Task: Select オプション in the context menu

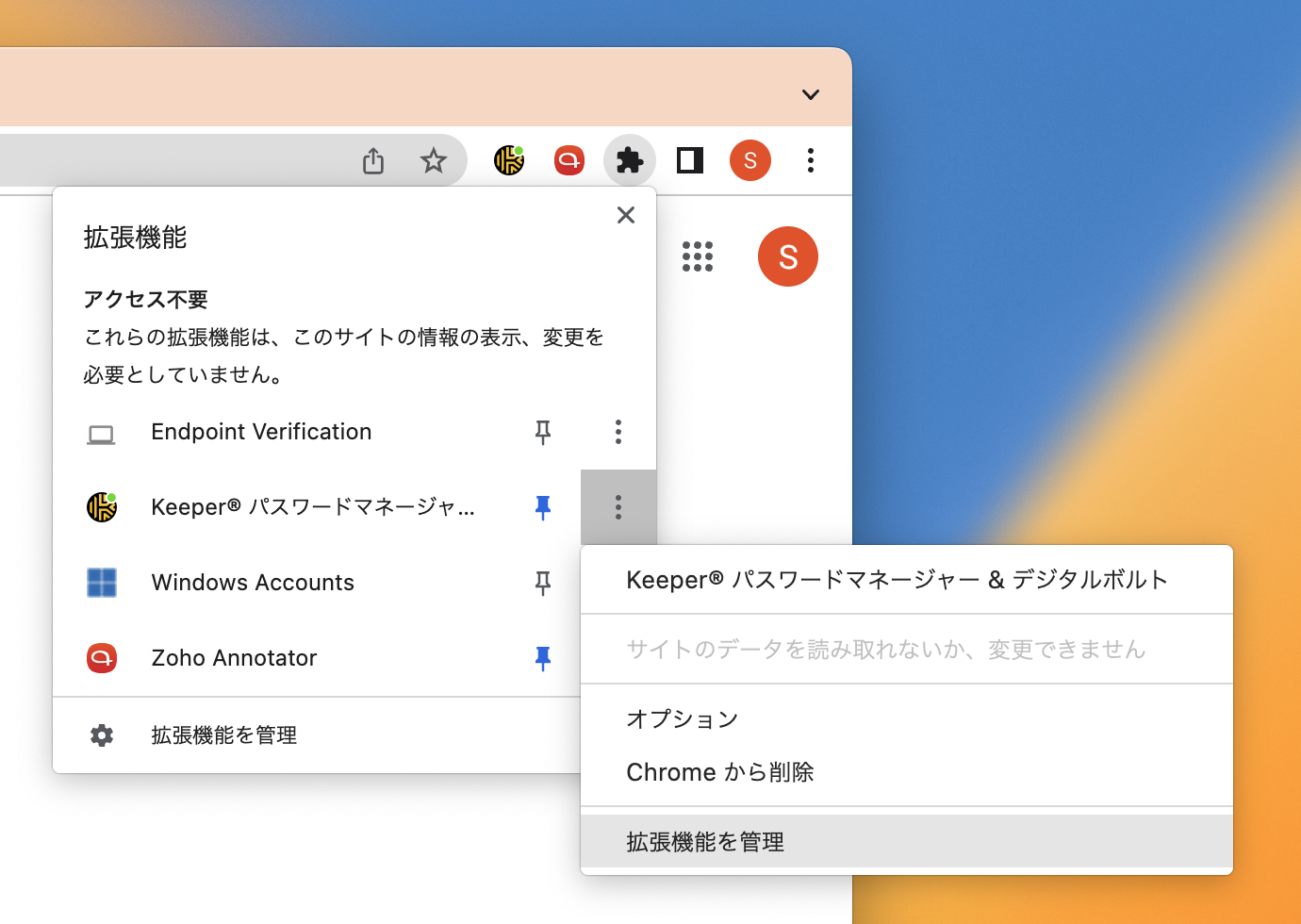Action: [x=683, y=718]
